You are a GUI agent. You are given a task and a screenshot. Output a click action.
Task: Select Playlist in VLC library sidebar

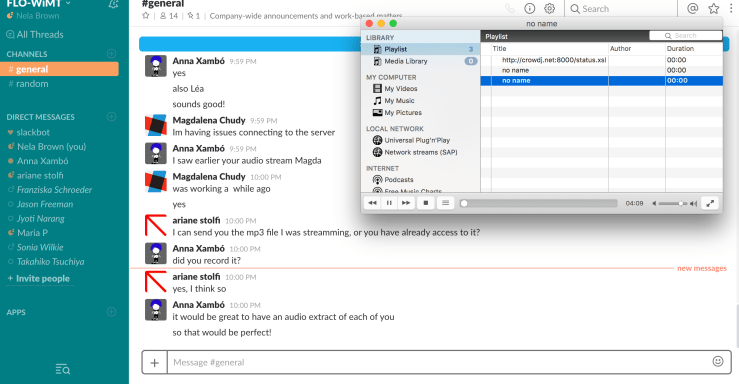[420, 49]
